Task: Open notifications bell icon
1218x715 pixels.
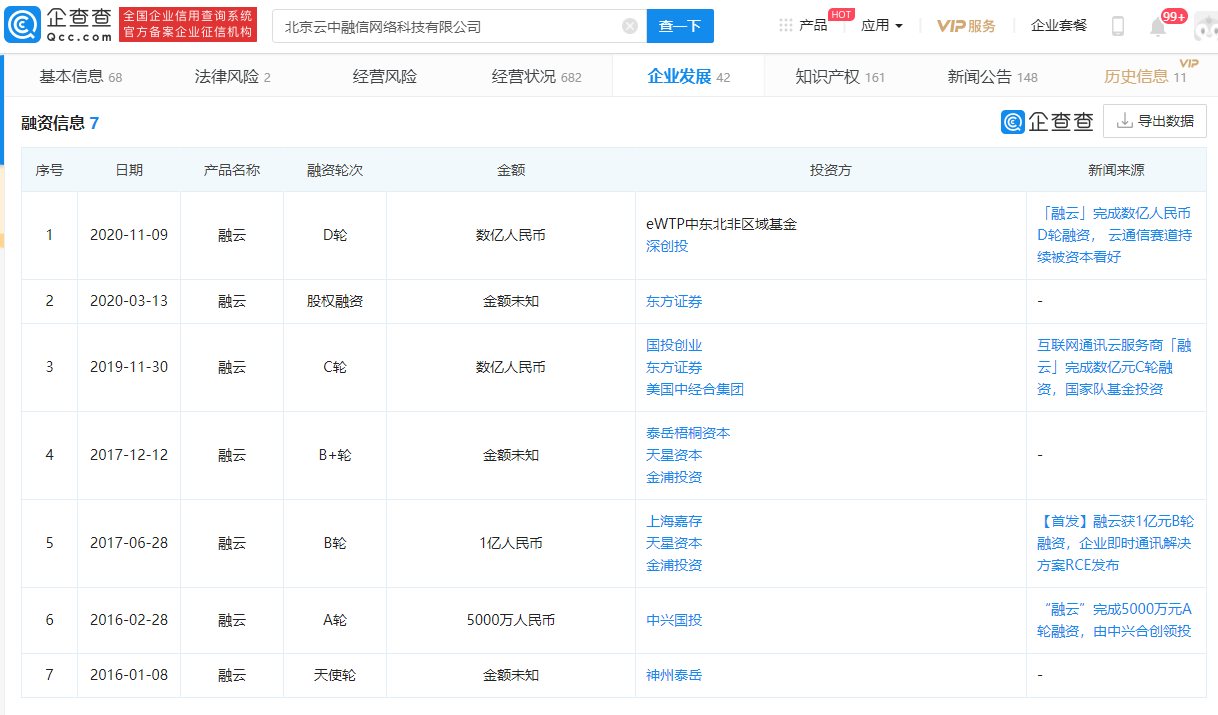Action: point(1157,27)
